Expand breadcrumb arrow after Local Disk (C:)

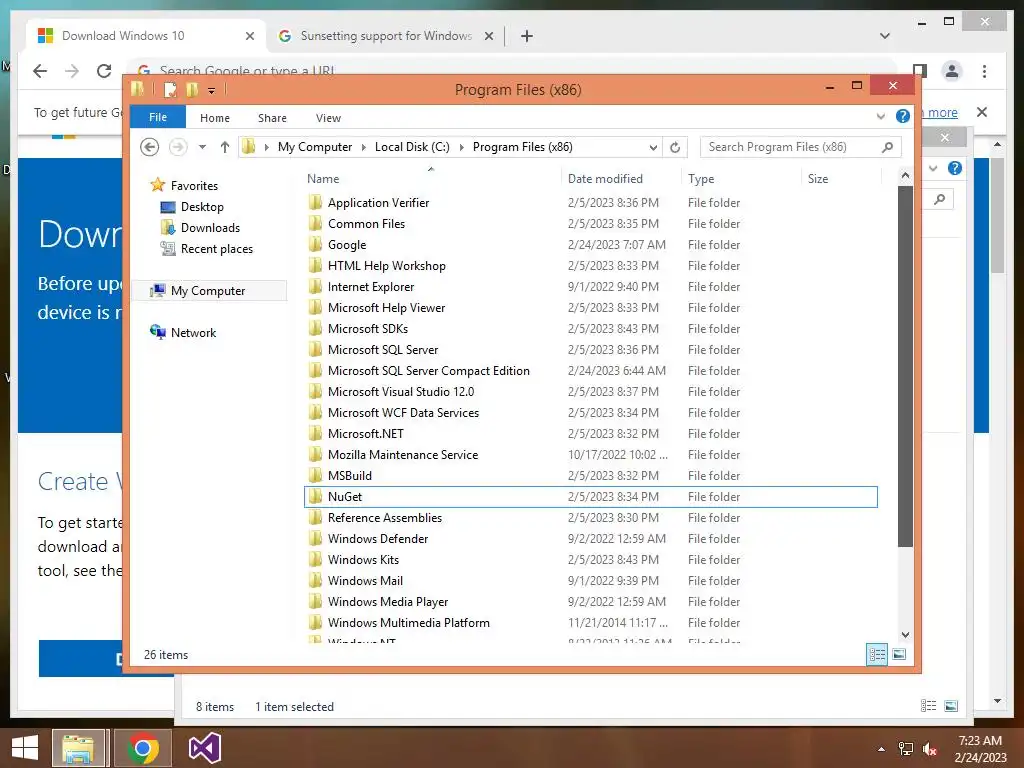pos(462,148)
